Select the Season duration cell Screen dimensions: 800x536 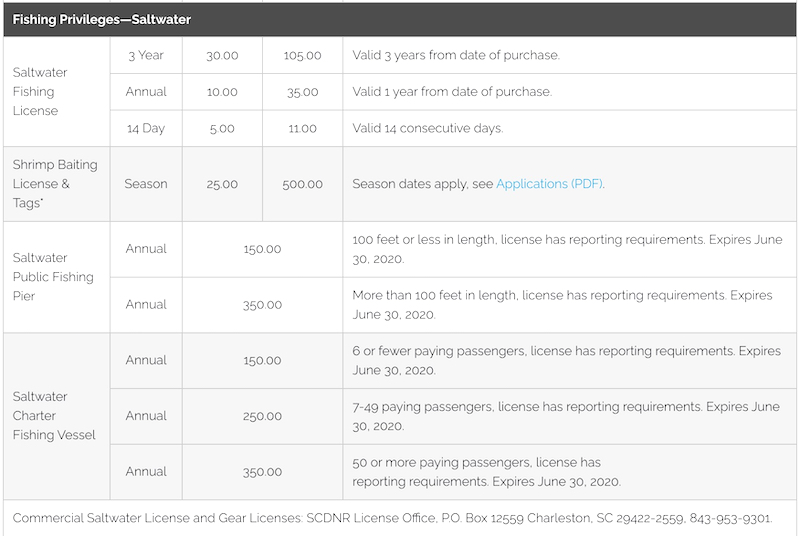[146, 184]
